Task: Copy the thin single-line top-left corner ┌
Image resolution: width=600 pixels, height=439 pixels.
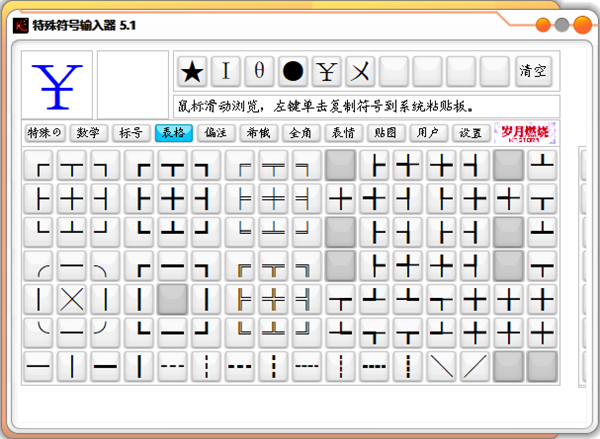Action: pos(38,165)
